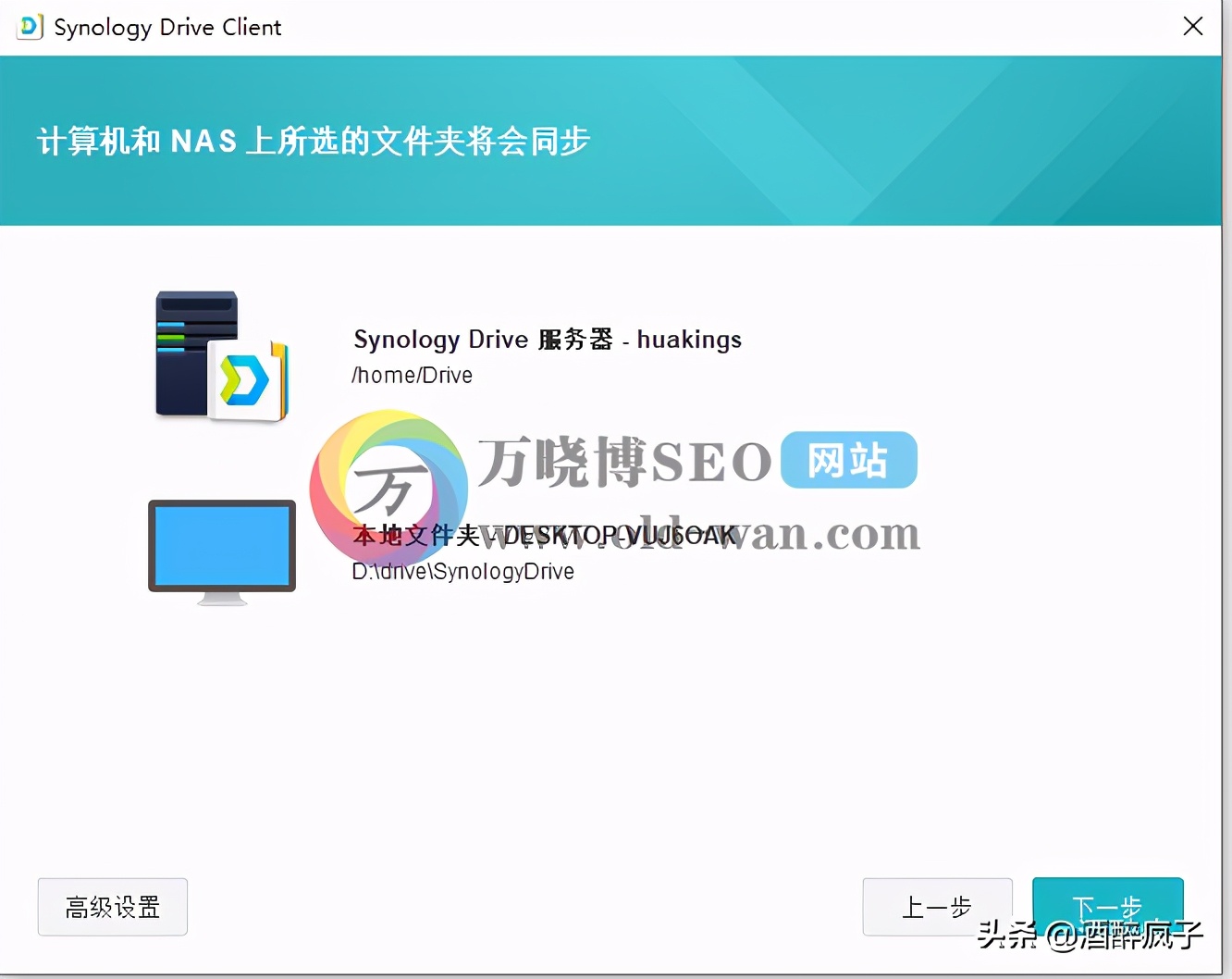Click the Synology Drive Client app icon

[28, 27]
